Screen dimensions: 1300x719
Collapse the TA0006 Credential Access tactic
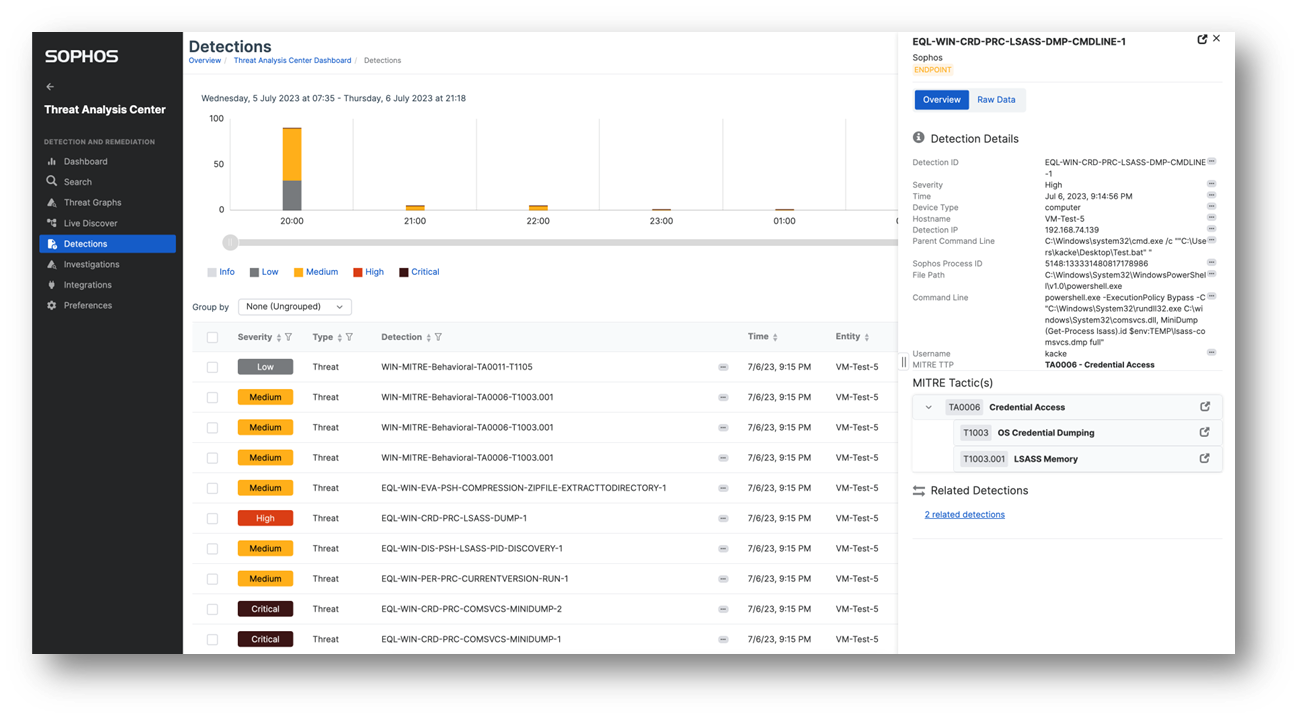[929, 408]
